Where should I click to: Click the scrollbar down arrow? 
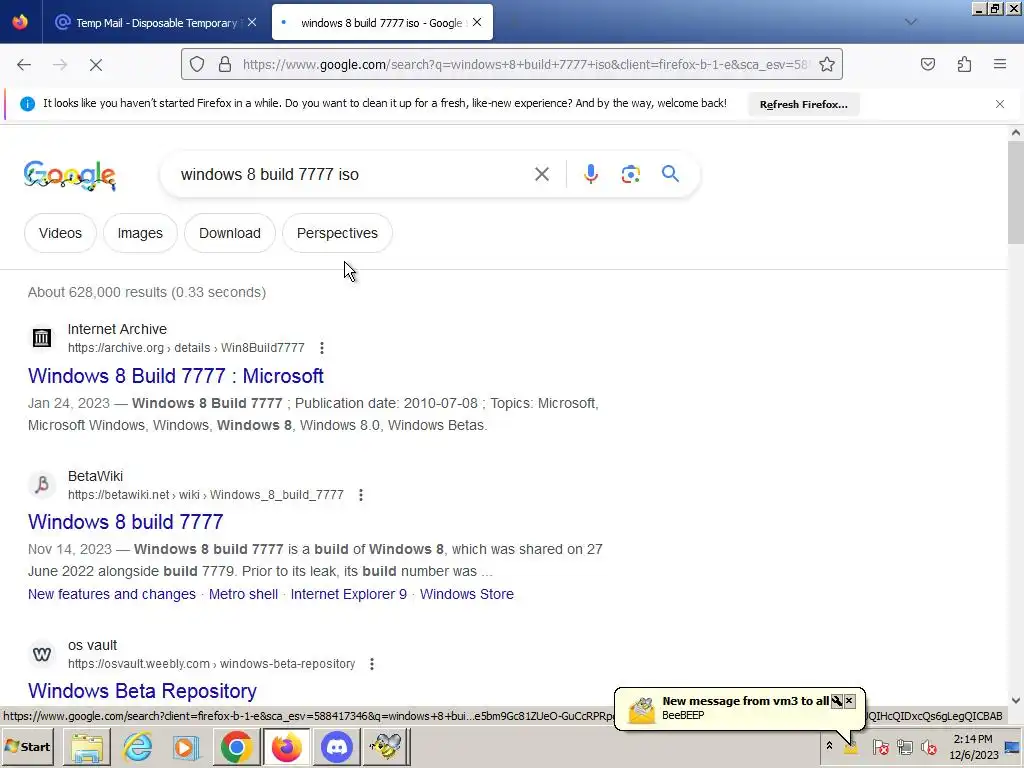(1016, 701)
